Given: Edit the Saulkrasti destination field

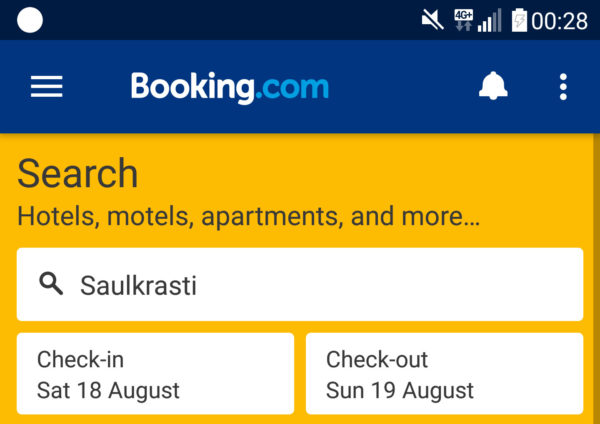Looking at the screenshot, I should click(x=300, y=284).
